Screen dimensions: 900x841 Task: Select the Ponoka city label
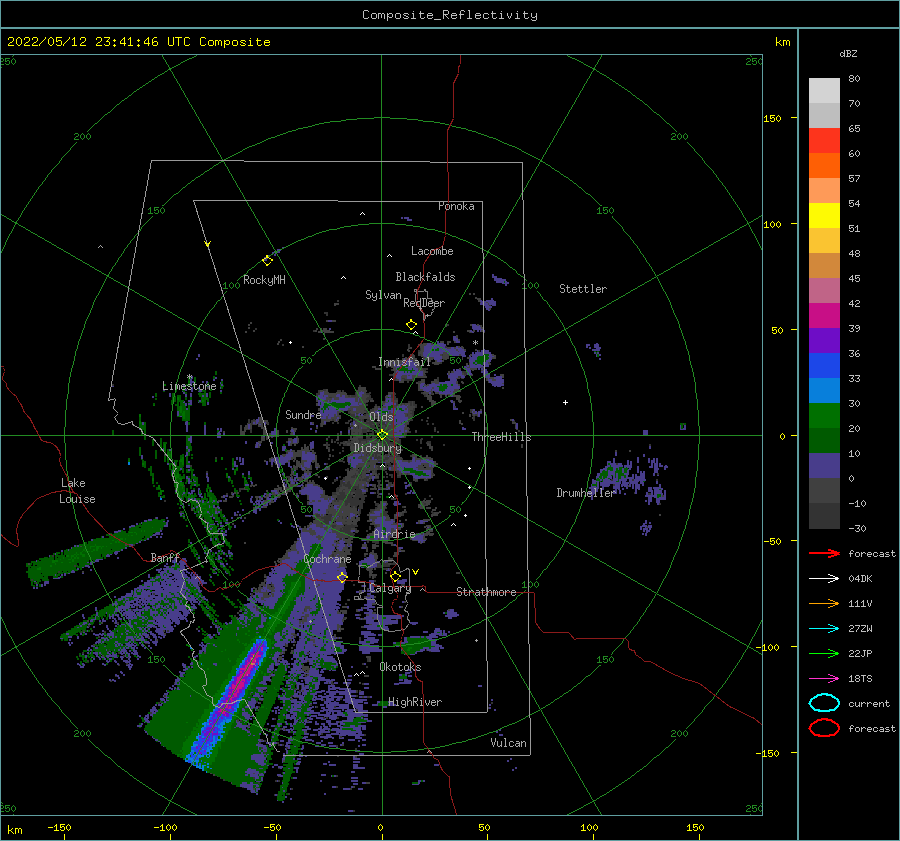click(x=456, y=206)
